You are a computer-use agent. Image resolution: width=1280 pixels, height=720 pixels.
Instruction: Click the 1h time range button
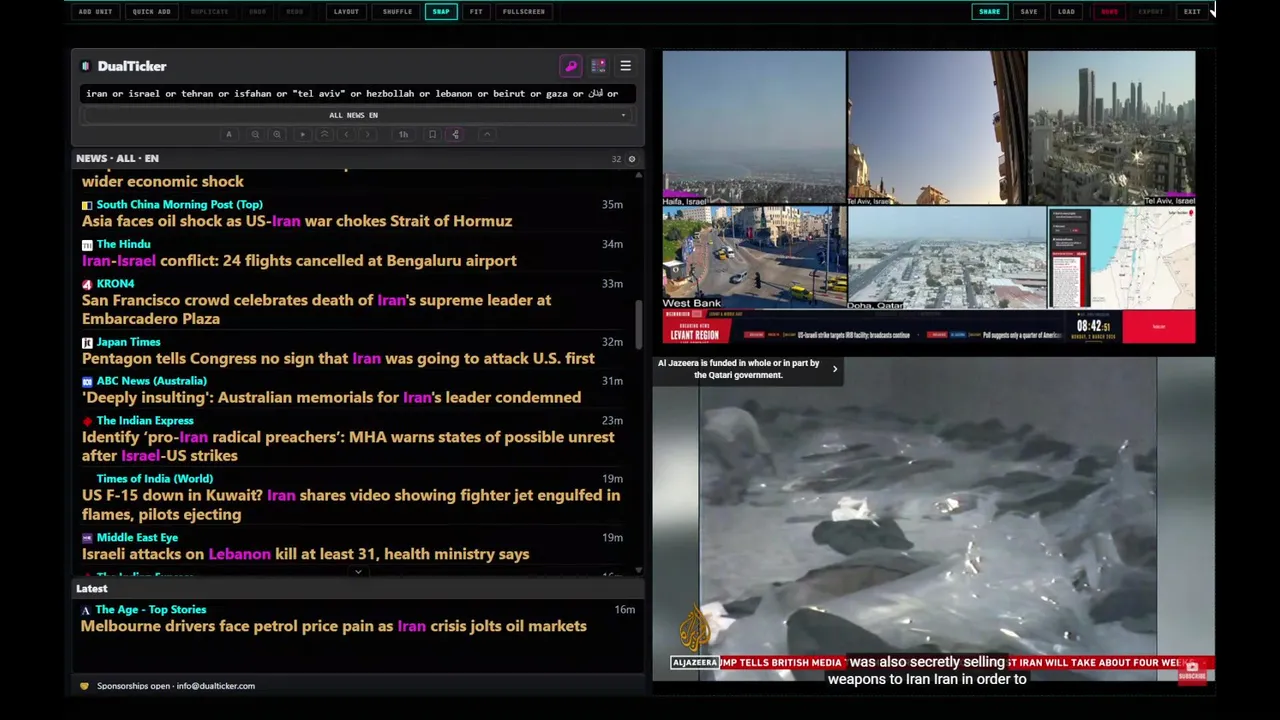(403, 134)
